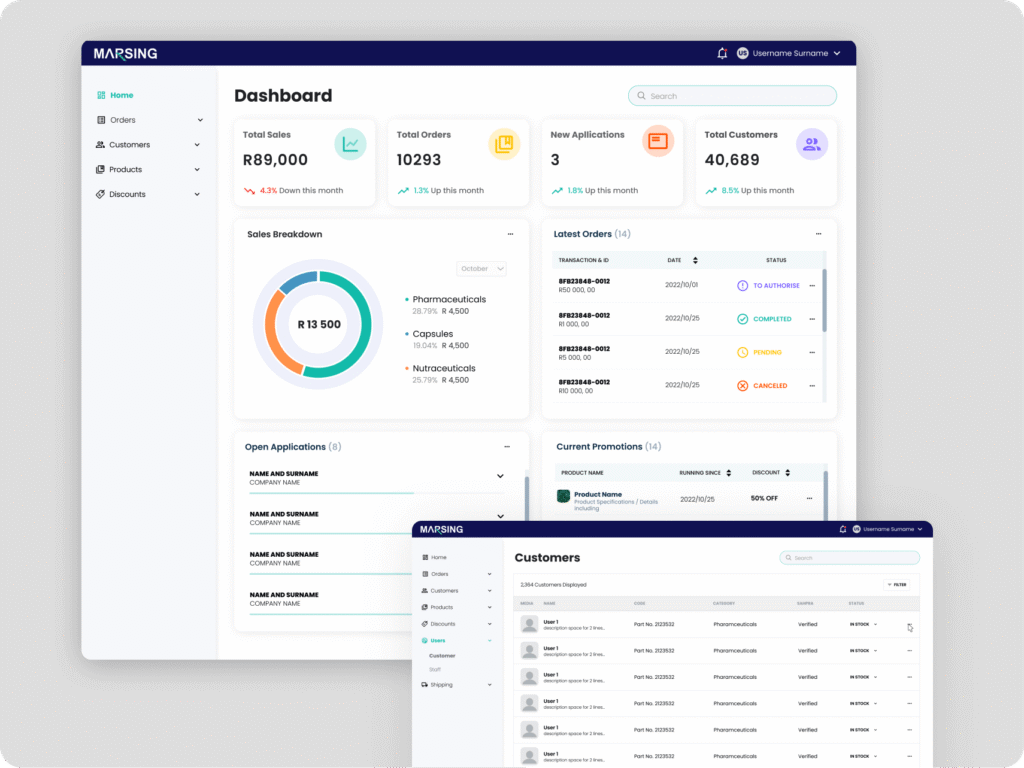Image resolution: width=1024 pixels, height=768 pixels.
Task: Expand the Orders sidebar menu
Action: pos(150,120)
